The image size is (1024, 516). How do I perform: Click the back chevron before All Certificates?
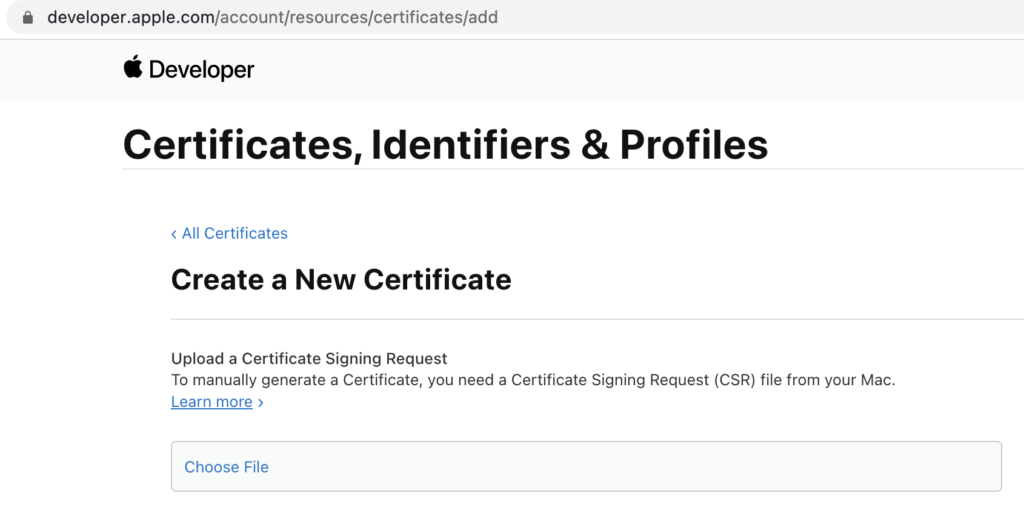point(174,234)
